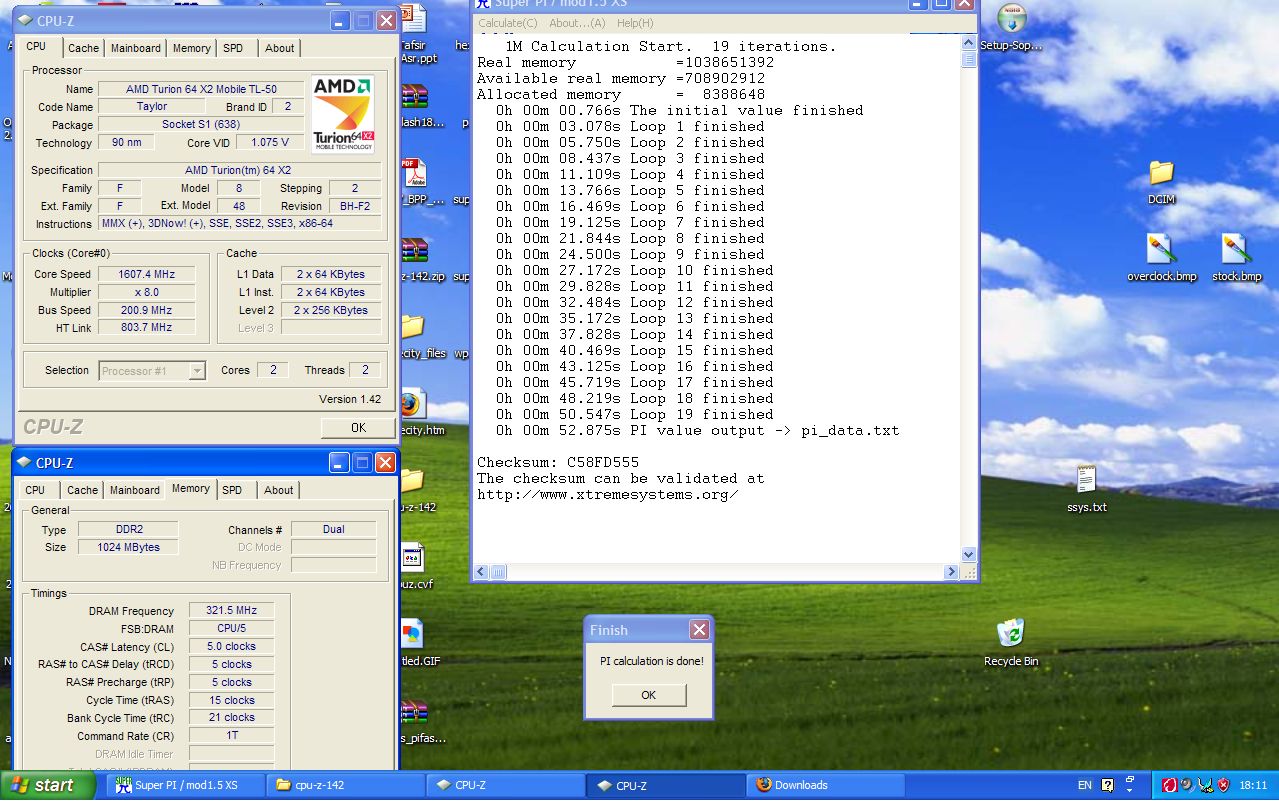Click OK in upper CPU-Z window
The height and width of the screenshot is (801, 1279).
[358, 428]
